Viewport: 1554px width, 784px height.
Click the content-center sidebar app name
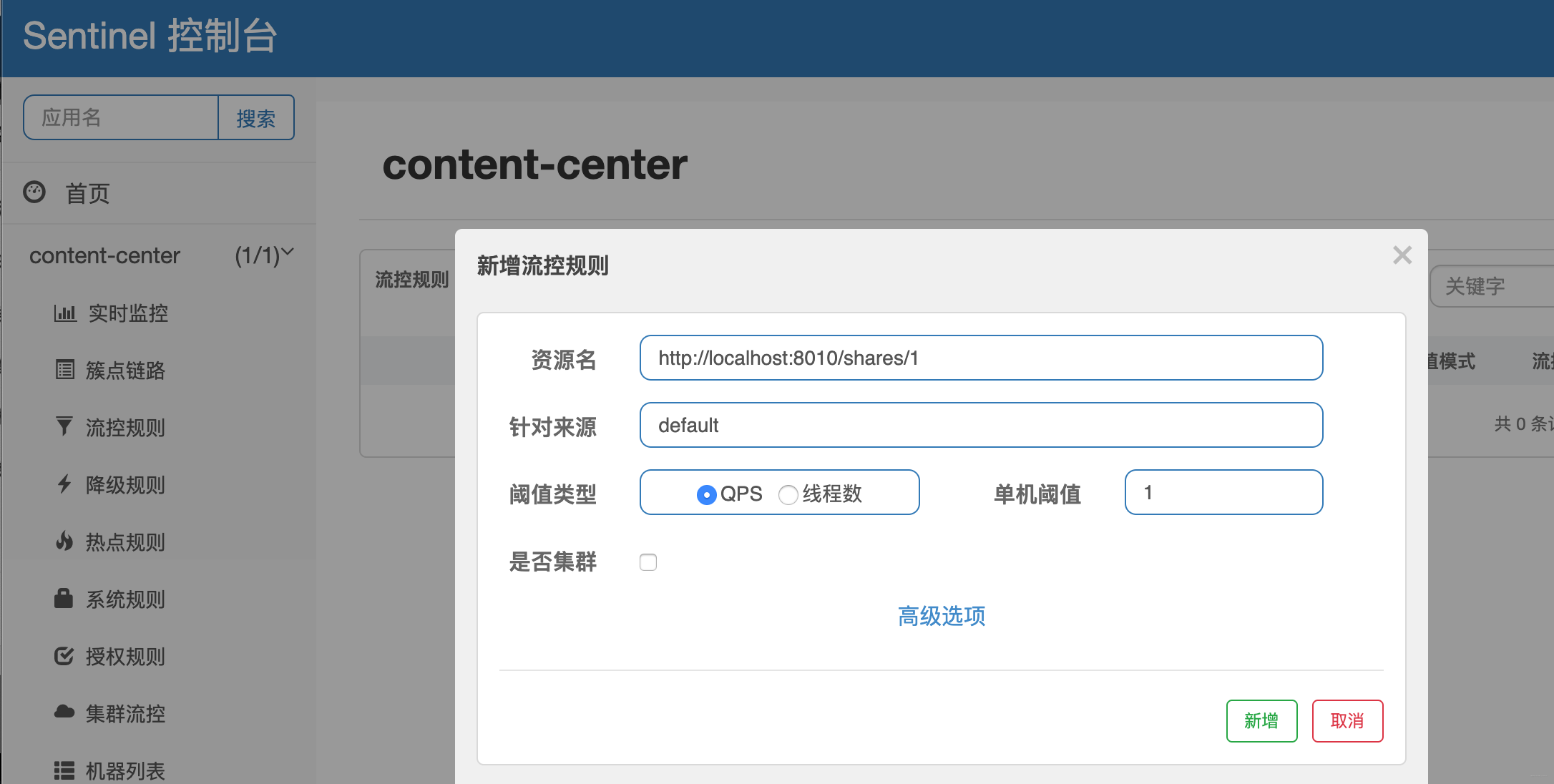[x=104, y=255]
